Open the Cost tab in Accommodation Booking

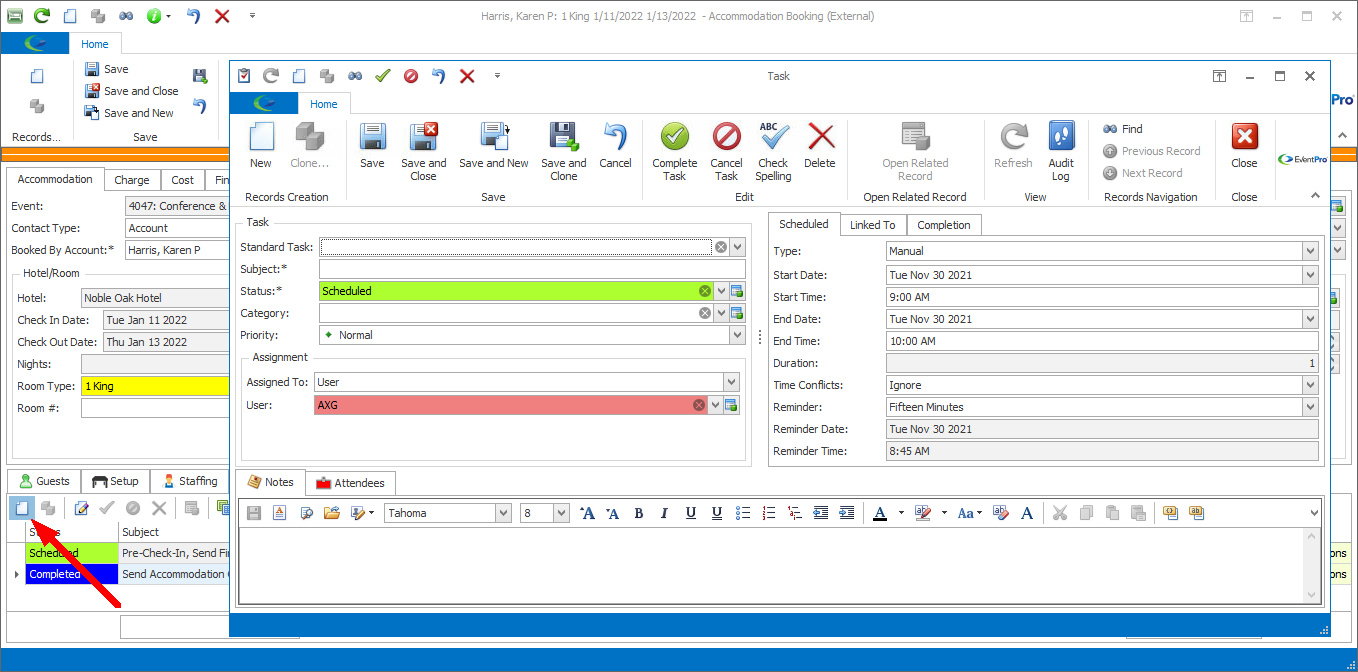(183, 180)
